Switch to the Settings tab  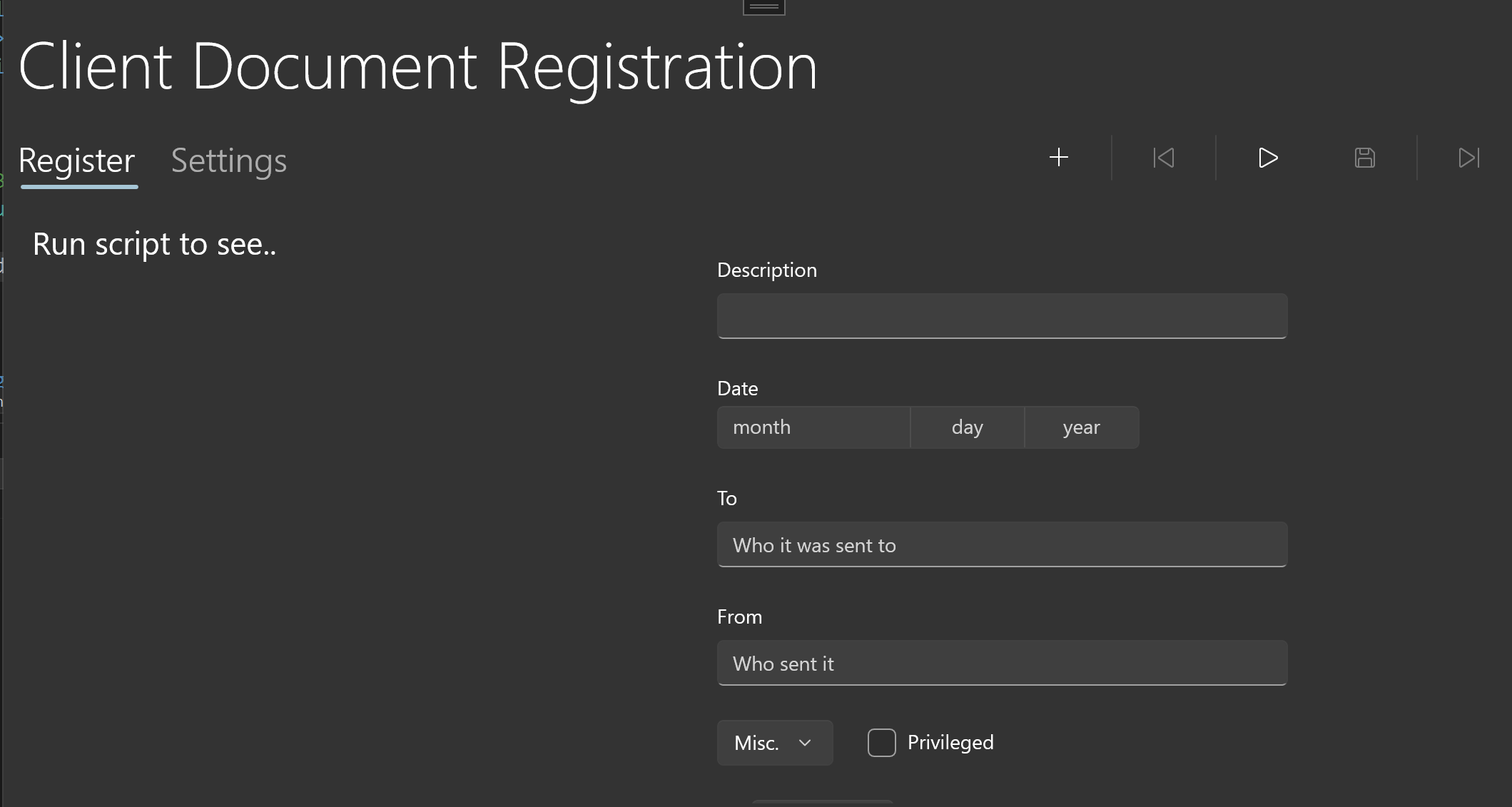(228, 161)
